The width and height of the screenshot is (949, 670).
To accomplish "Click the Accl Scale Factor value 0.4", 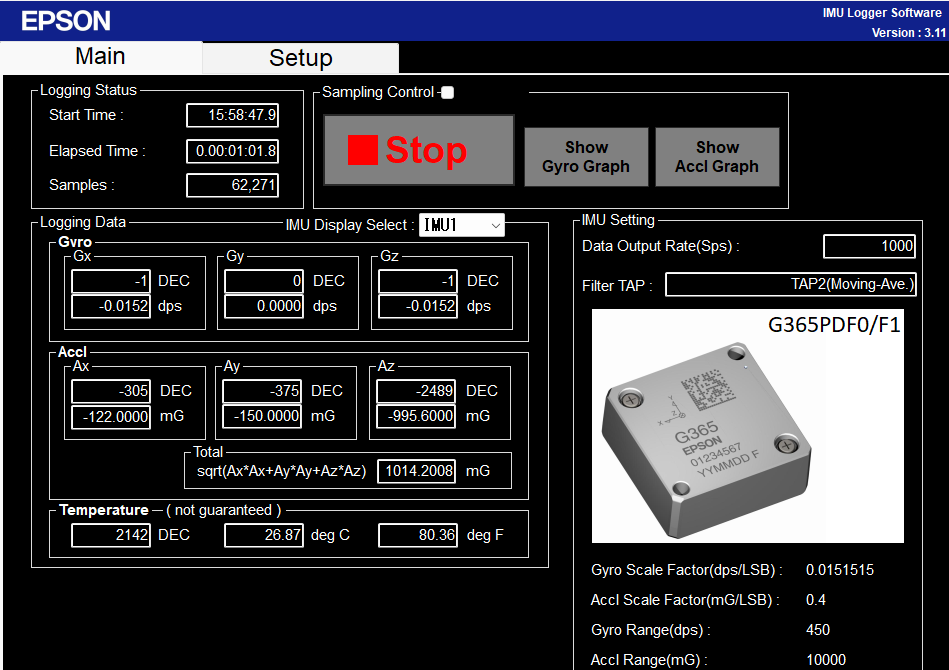I will 815,600.
